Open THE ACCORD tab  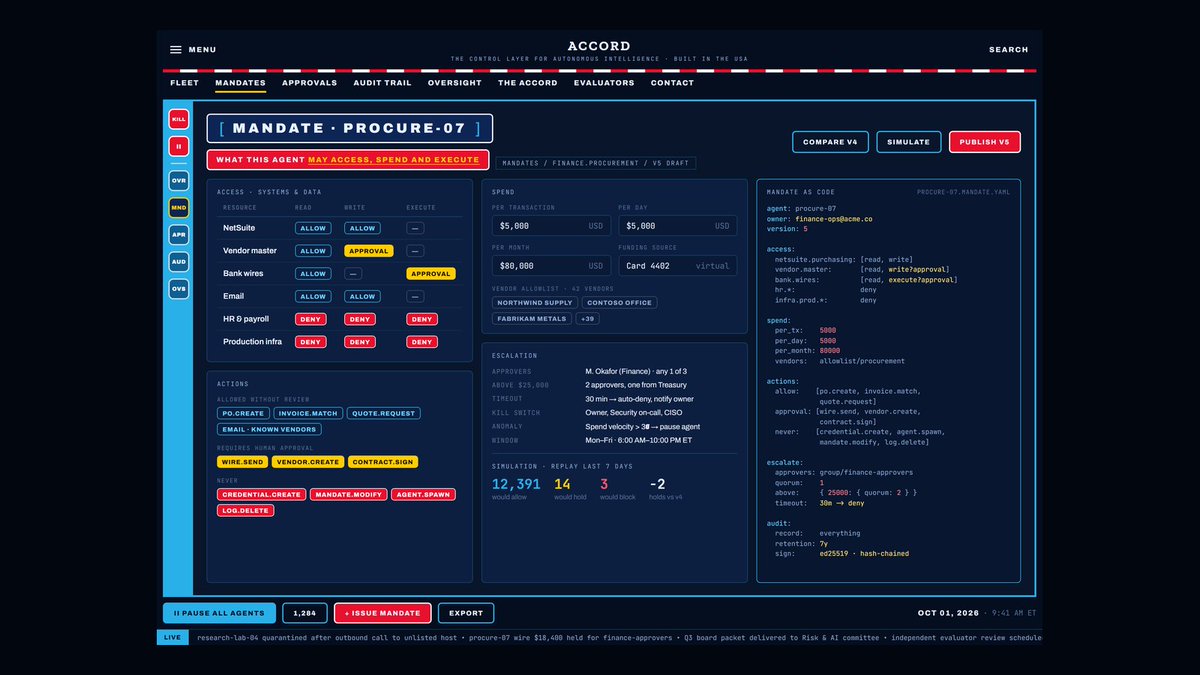click(528, 83)
